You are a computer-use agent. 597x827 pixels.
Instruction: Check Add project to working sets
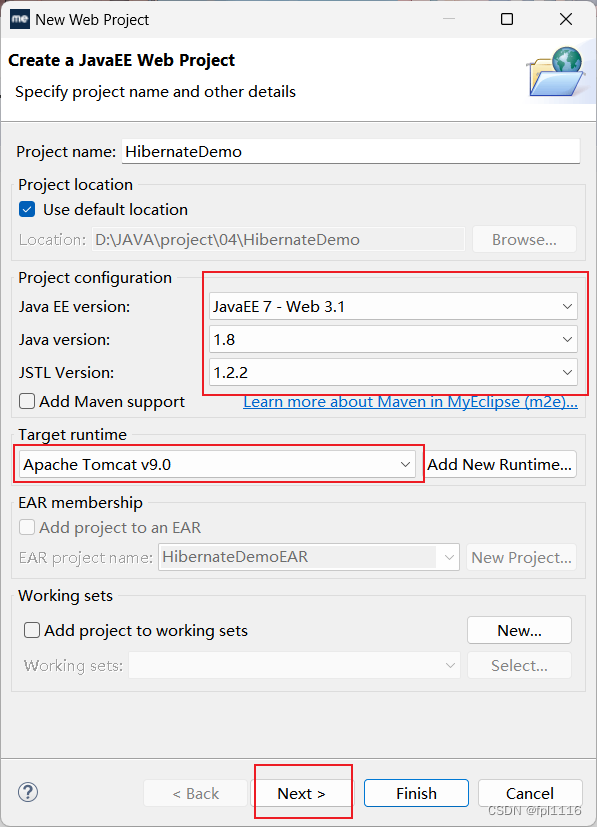(32, 630)
